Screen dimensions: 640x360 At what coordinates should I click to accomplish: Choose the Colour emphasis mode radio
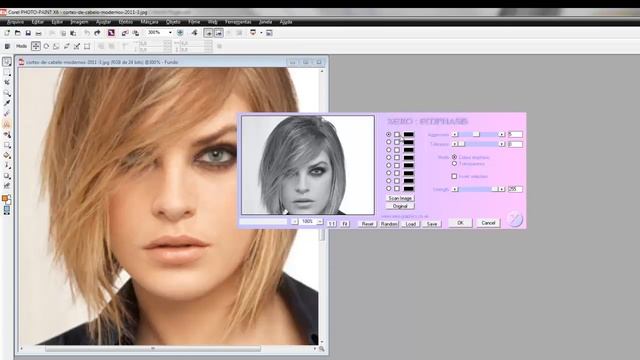click(454, 157)
